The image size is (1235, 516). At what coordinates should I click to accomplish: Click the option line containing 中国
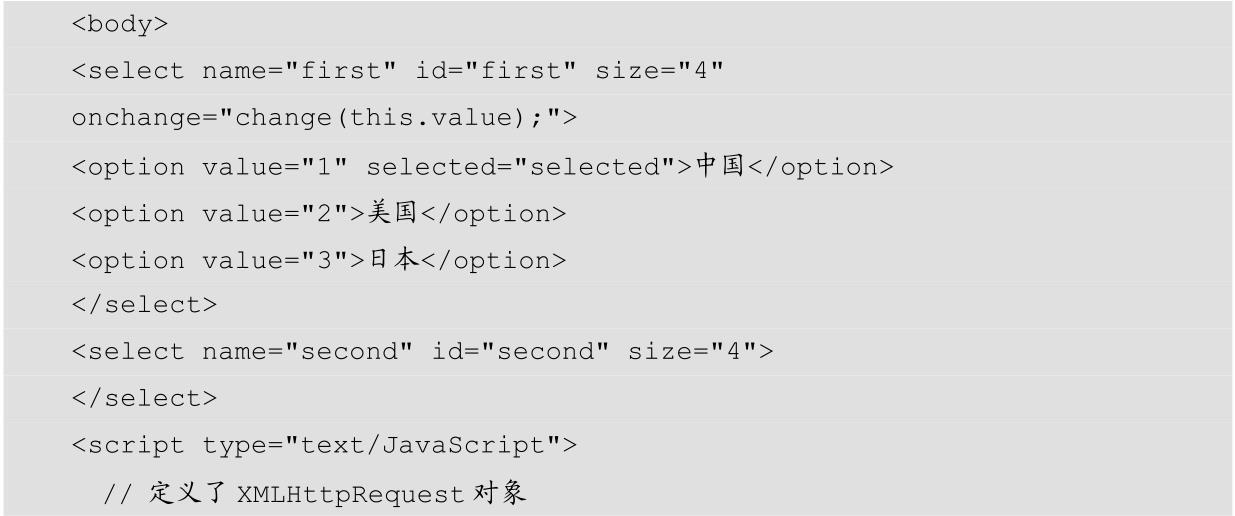click(481, 166)
